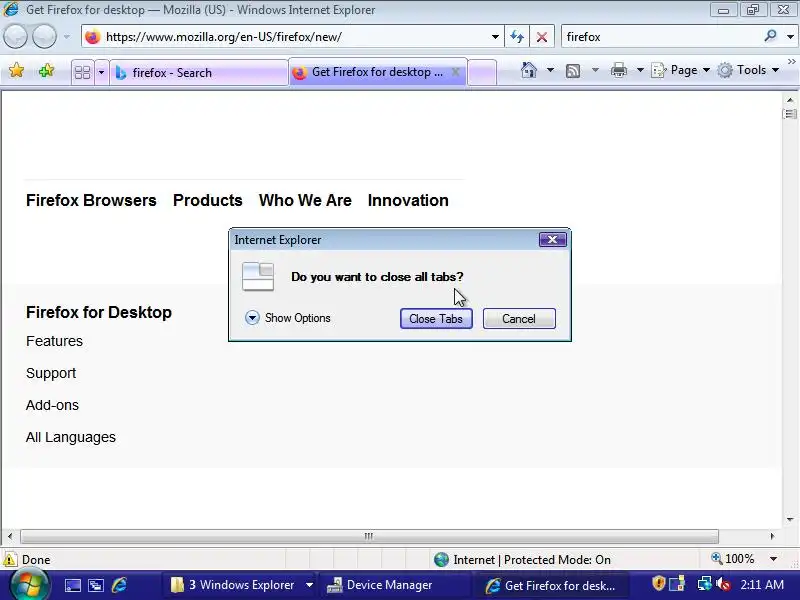Open the Quick Tabs grid icon
This screenshot has width=800, height=600.
point(82,72)
